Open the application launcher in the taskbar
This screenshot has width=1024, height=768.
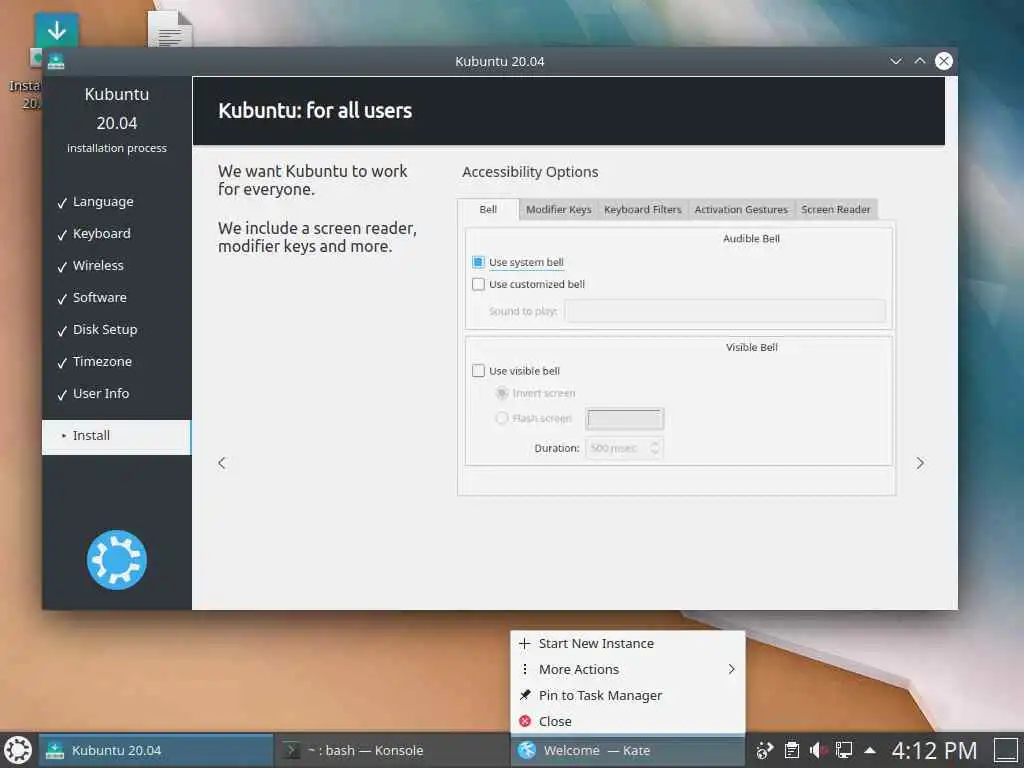coord(18,750)
